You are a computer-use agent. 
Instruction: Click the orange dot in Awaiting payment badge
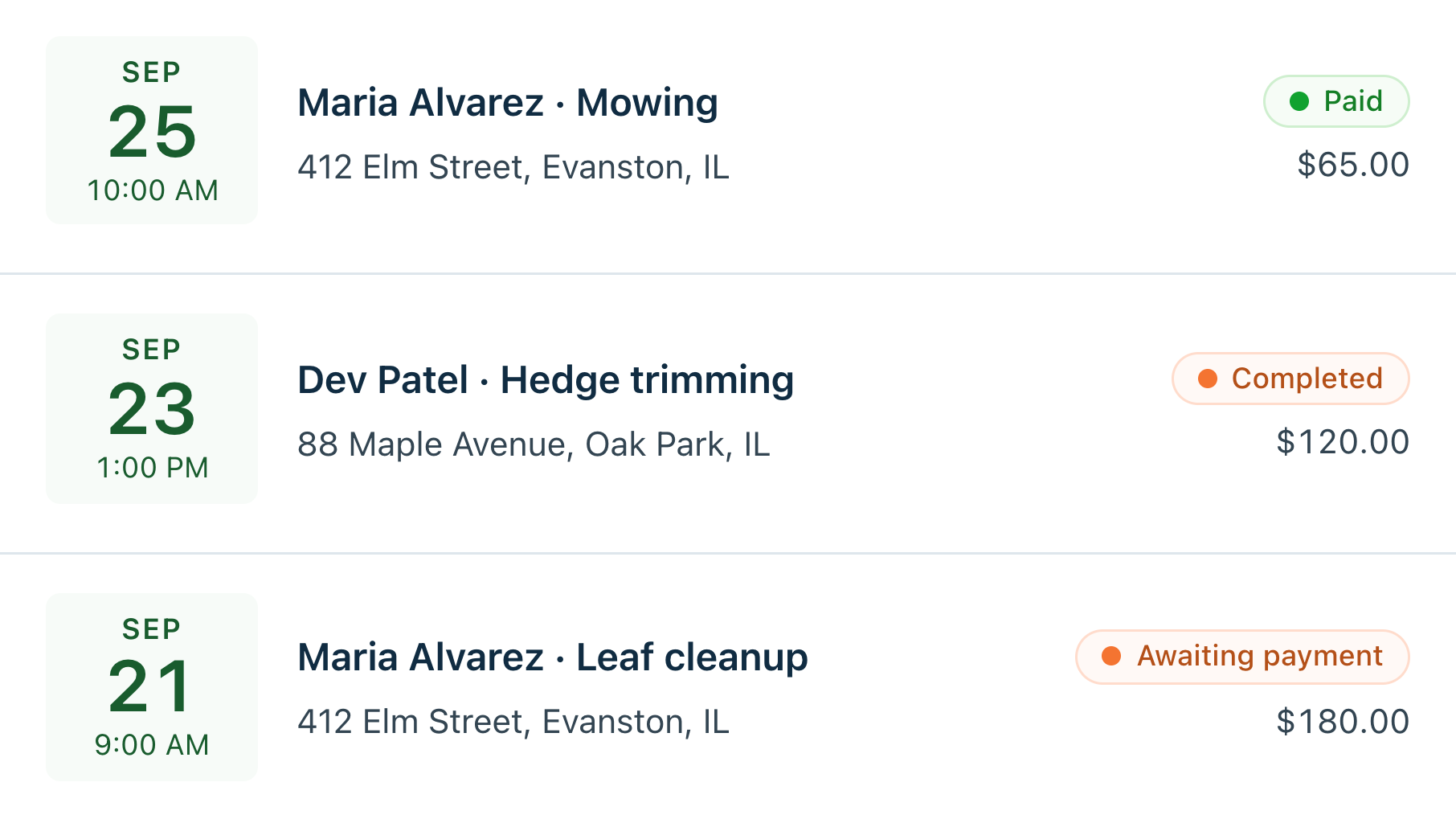[1111, 656]
